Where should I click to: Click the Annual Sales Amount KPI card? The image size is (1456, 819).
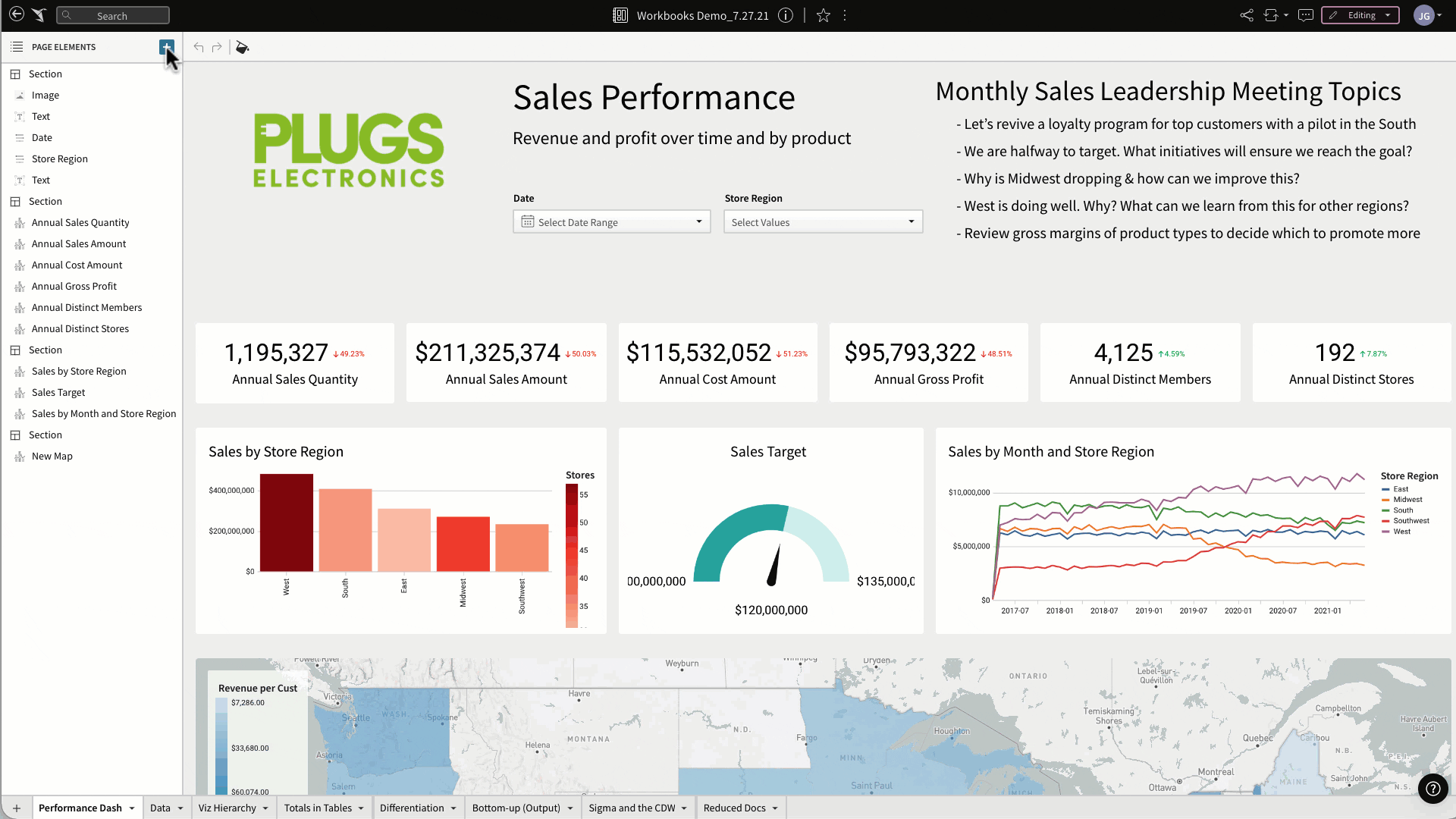pos(507,362)
